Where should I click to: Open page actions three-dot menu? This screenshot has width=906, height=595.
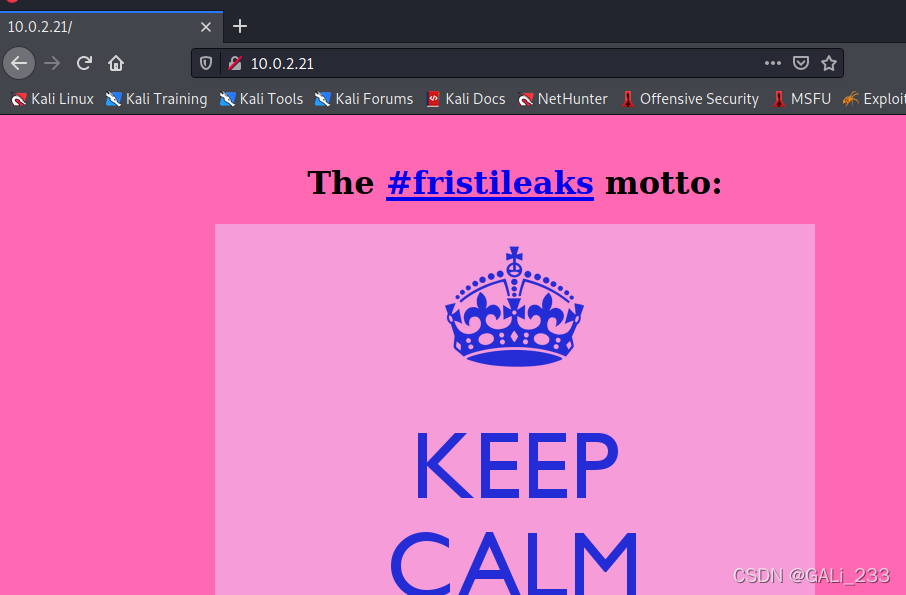point(773,63)
